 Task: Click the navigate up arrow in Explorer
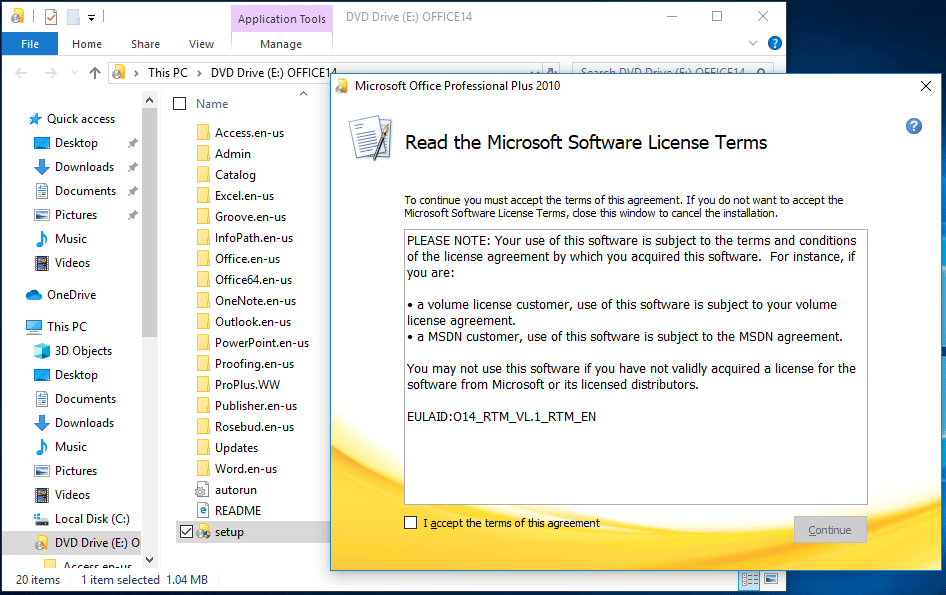[95, 72]
